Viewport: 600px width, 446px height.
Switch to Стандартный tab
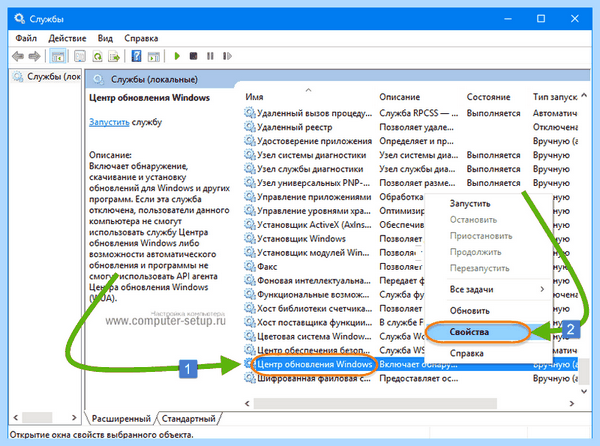click(x=189, y=418)
